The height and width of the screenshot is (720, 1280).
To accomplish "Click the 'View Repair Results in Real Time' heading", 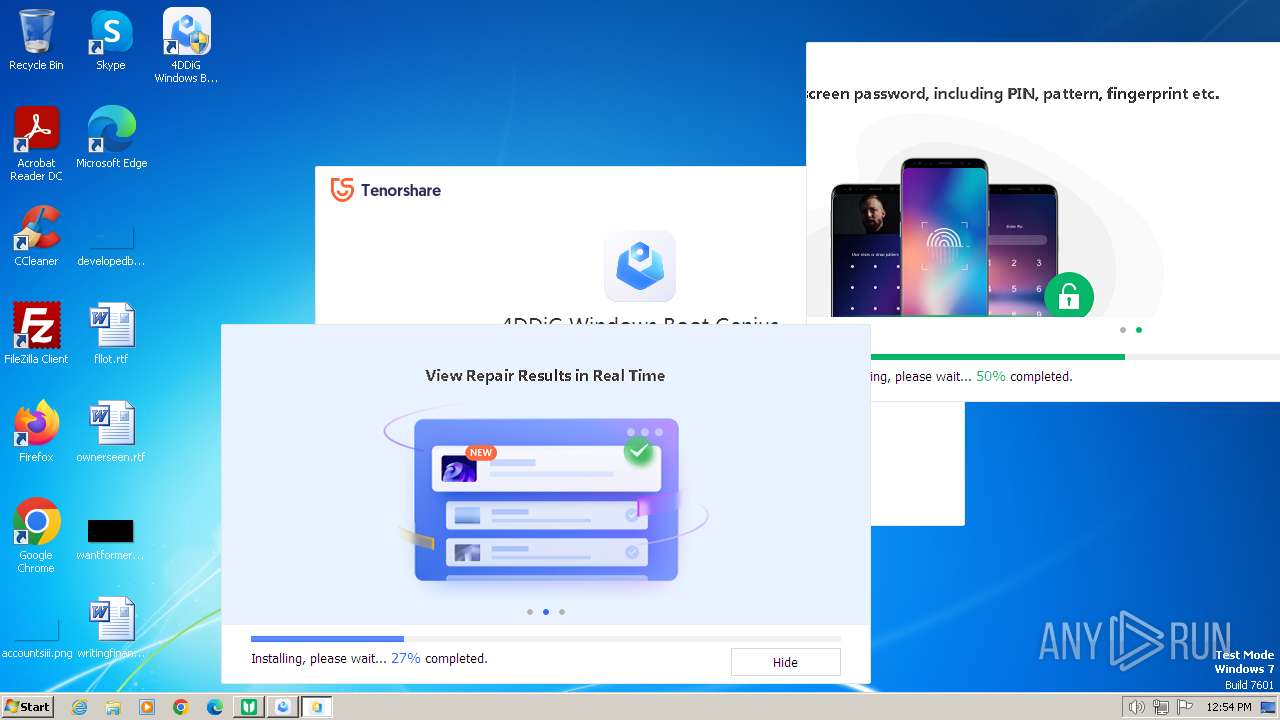I will click(545, 376).
